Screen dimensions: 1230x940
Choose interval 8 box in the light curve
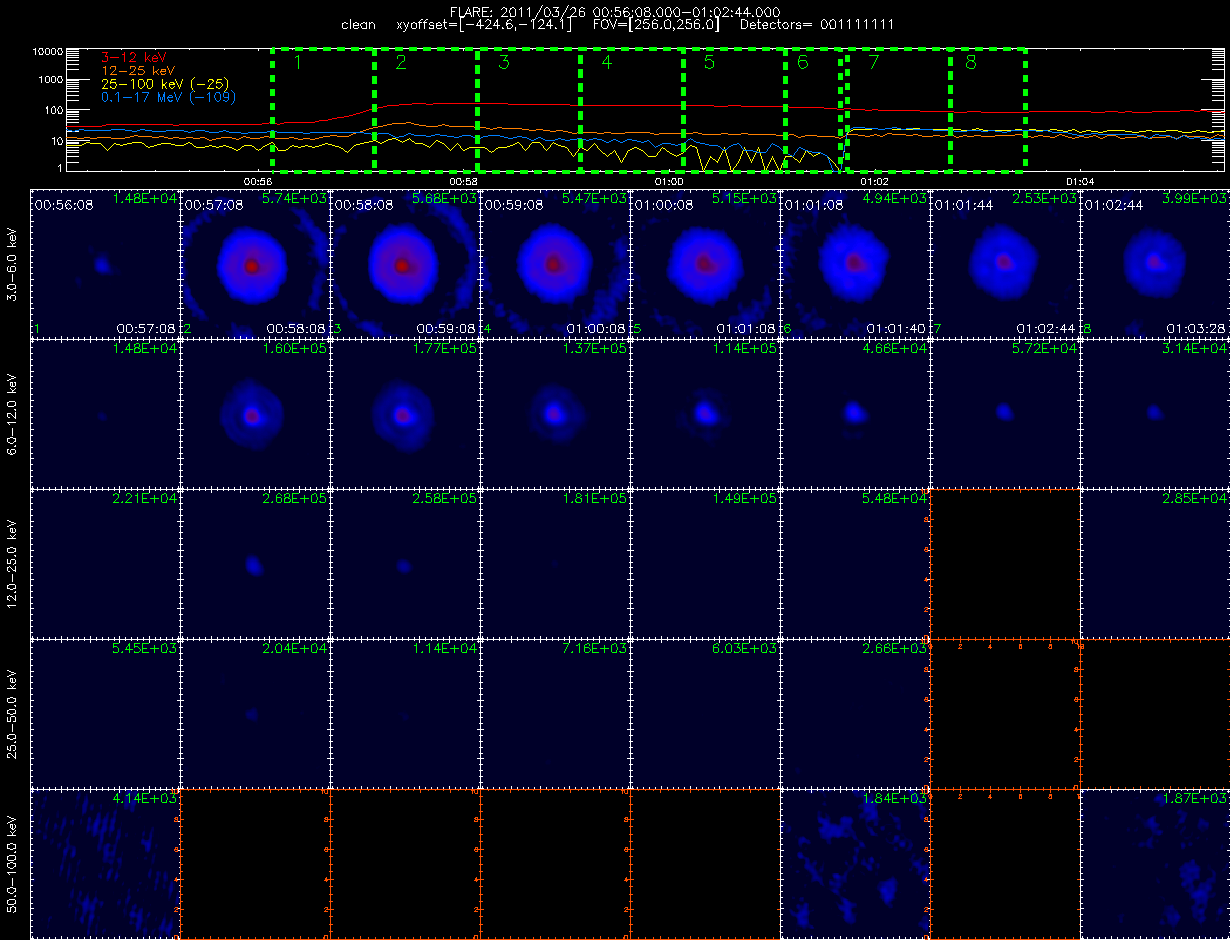[988, 109]
